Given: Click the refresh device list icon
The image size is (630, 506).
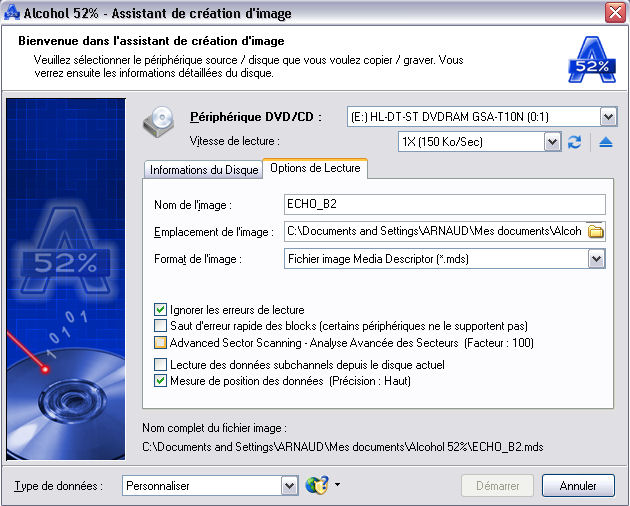Looking at the screenshot, I should 575,142.
